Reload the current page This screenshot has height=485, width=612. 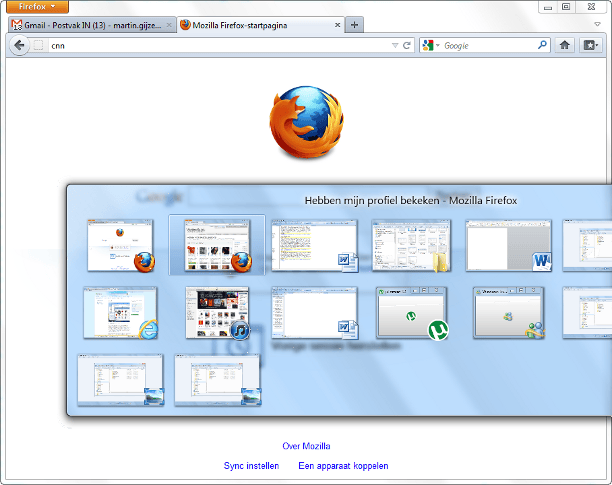(407, 46)
